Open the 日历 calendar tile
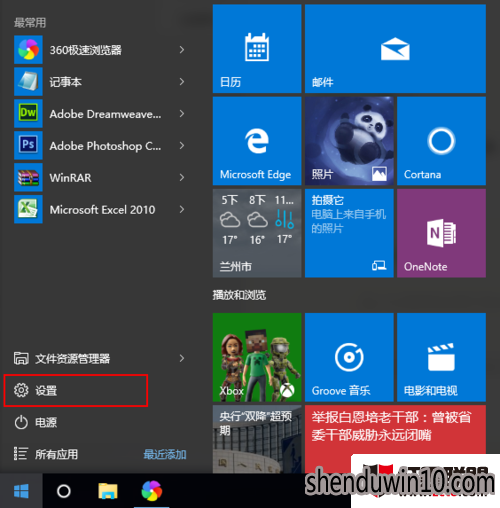The image size is (500, 508). tap(257, 49)
